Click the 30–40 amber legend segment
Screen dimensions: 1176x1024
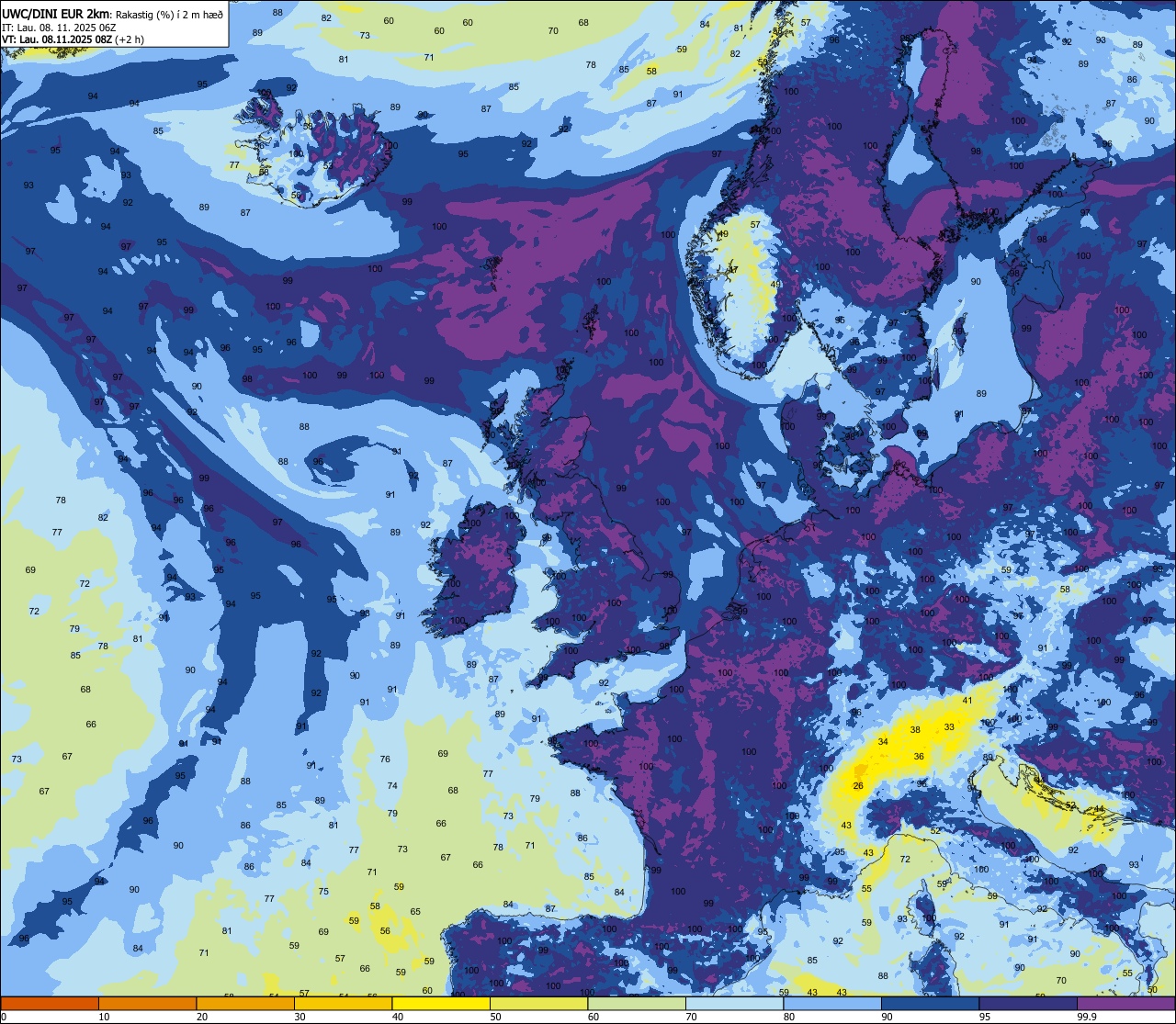(343, 1003)
